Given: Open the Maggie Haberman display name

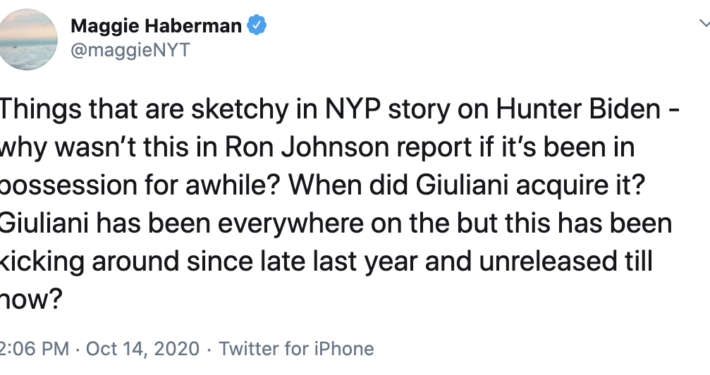Looking at the screenshot, I should (156, 26).
